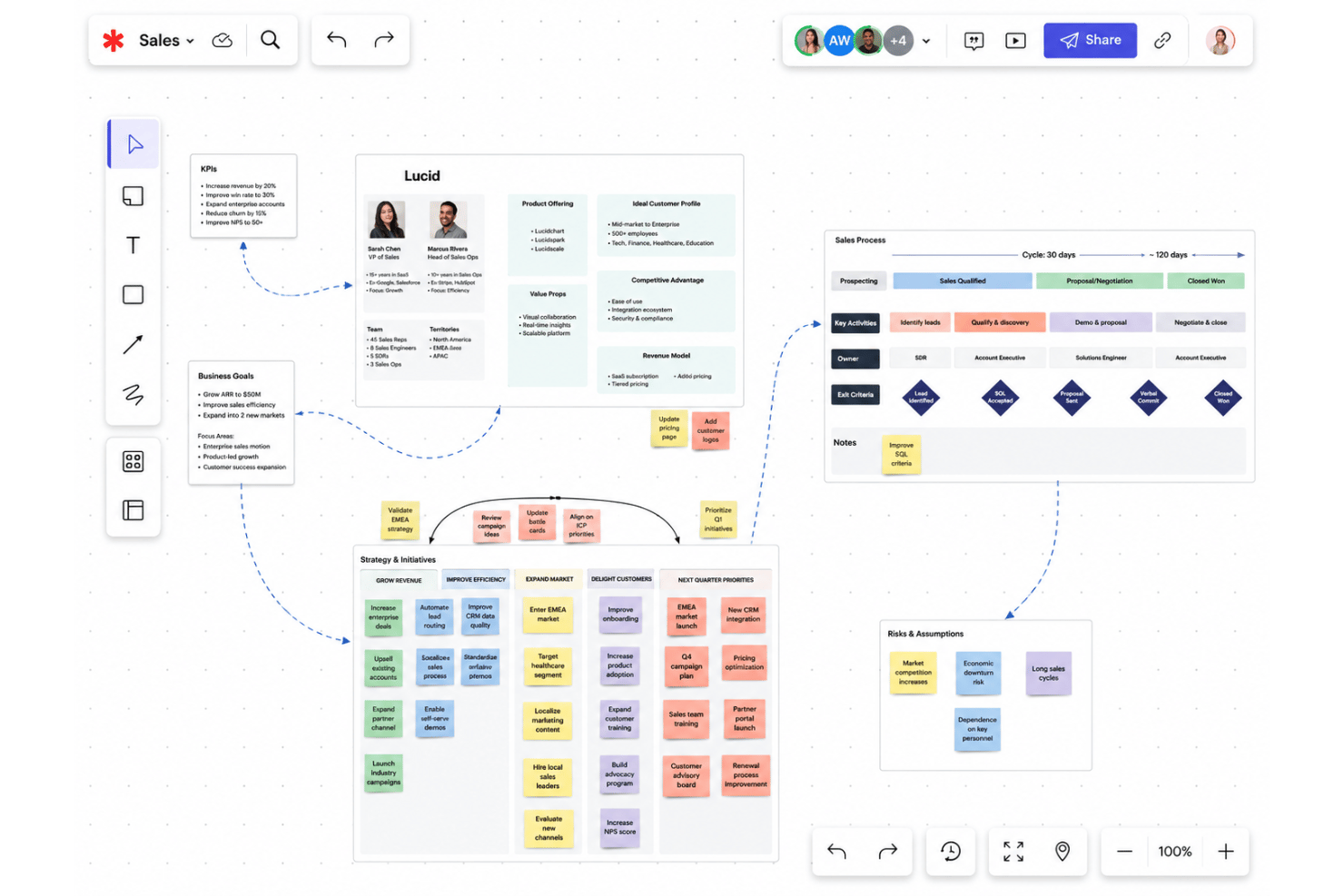Select the Update pricing page sticky
The image size is (1344, 896).
coord(669,428)
